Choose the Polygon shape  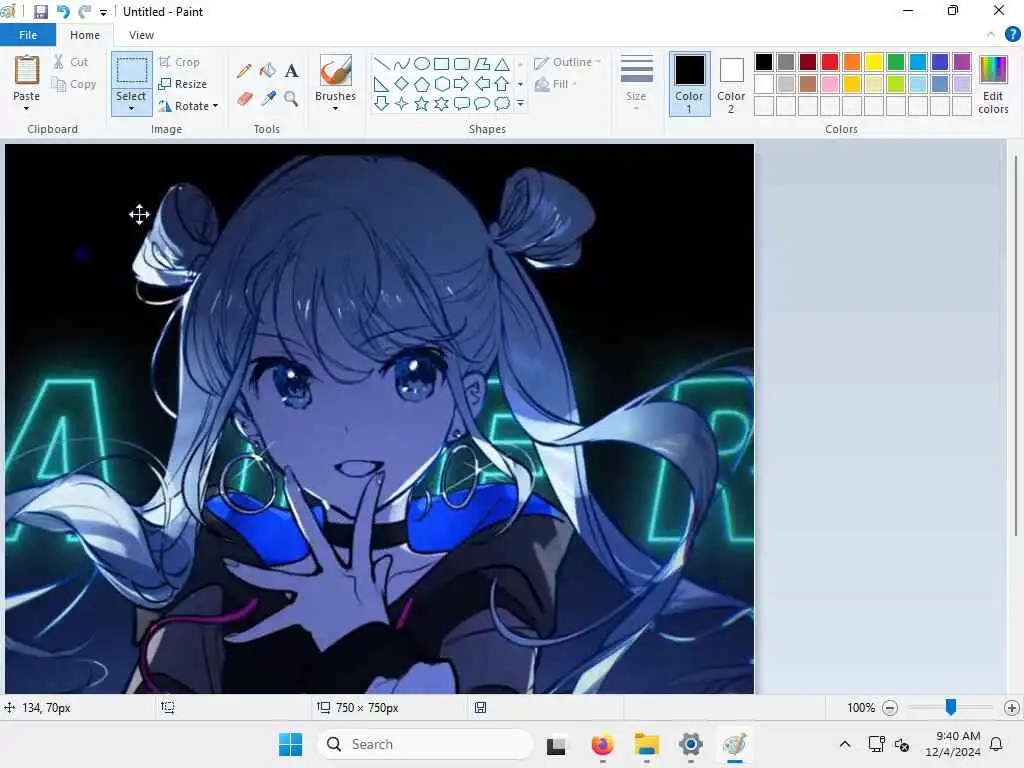(x=482, y=63)
